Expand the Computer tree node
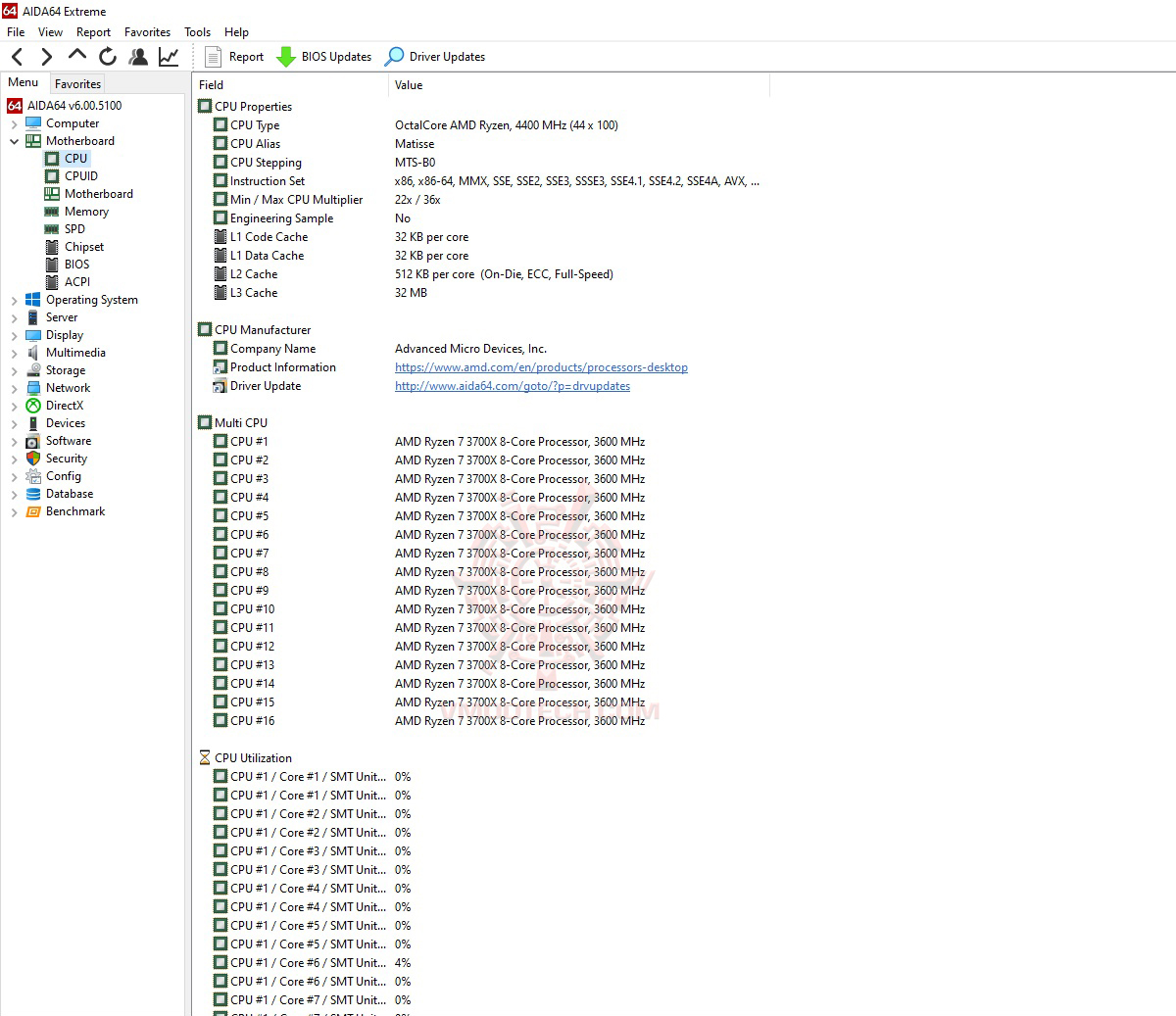The height and width of the screenshot is (1016, 1176). tap(14, 123)
